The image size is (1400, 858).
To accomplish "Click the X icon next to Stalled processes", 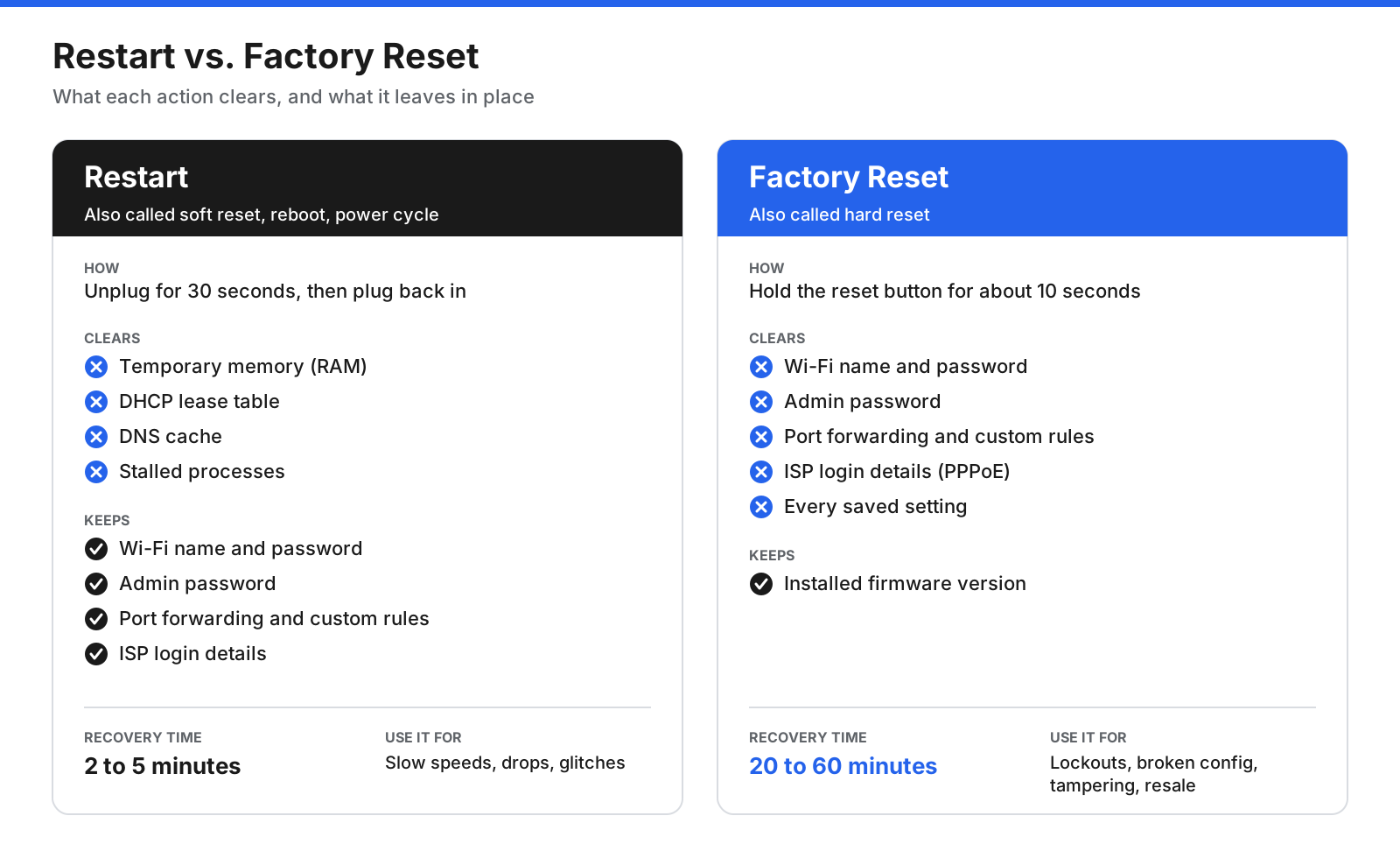I will tap(96, 472).
